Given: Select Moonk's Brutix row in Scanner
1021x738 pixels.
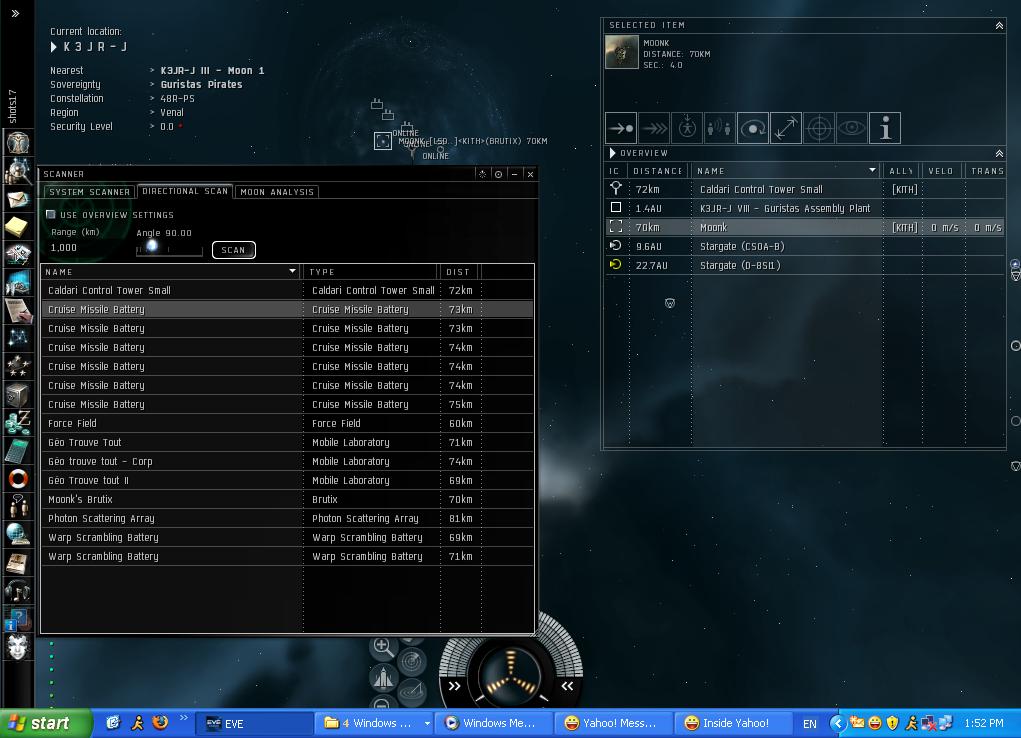Looking at the screenshot, I should pyautogui.click(x=287, y=500).
